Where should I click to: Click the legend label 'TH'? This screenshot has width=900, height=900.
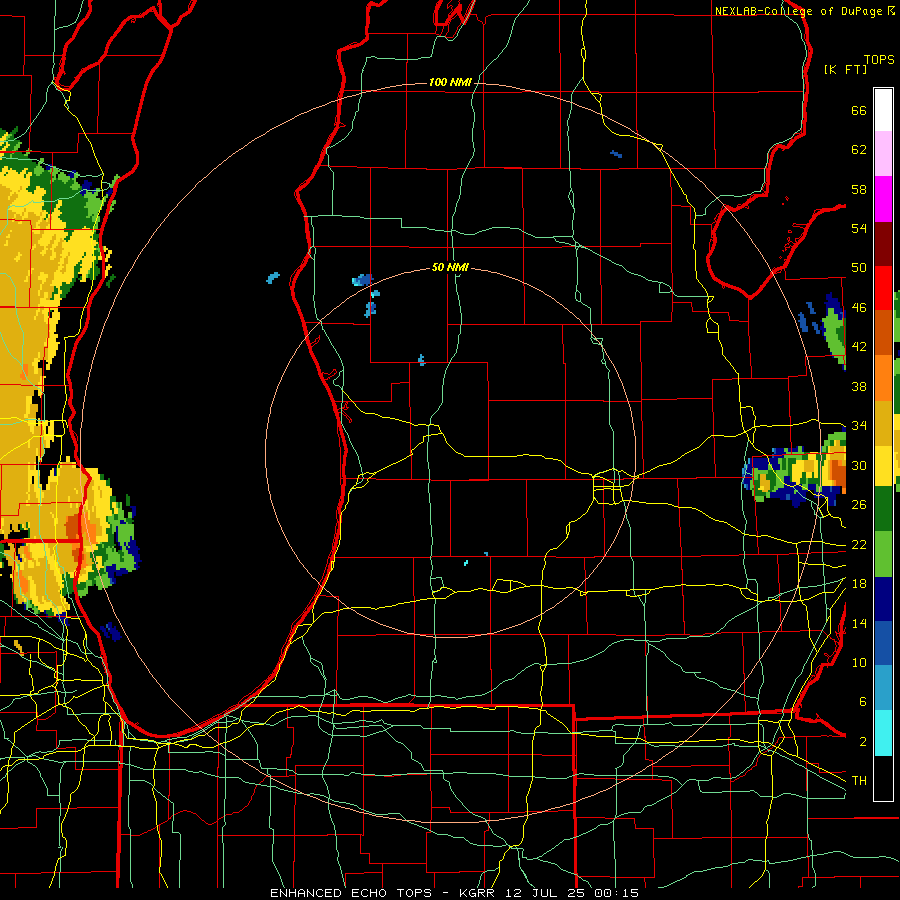(x=859, y=781)
